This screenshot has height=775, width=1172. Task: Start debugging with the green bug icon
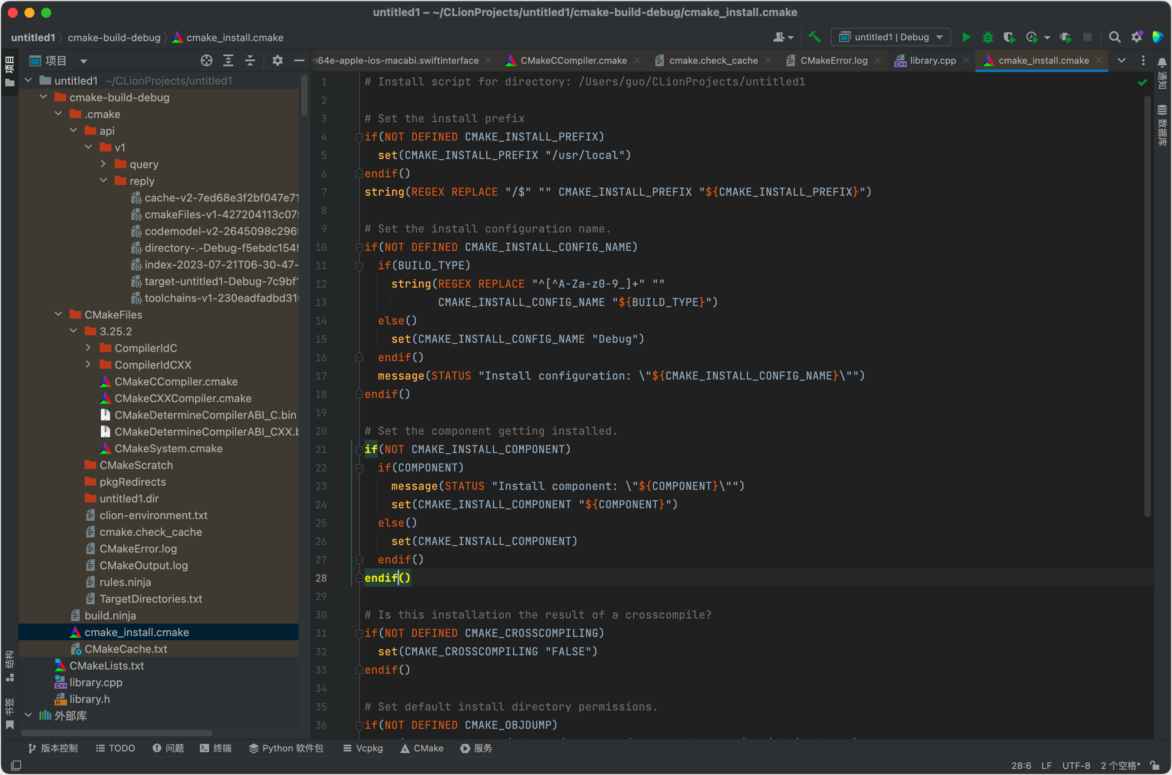point(987,37)
